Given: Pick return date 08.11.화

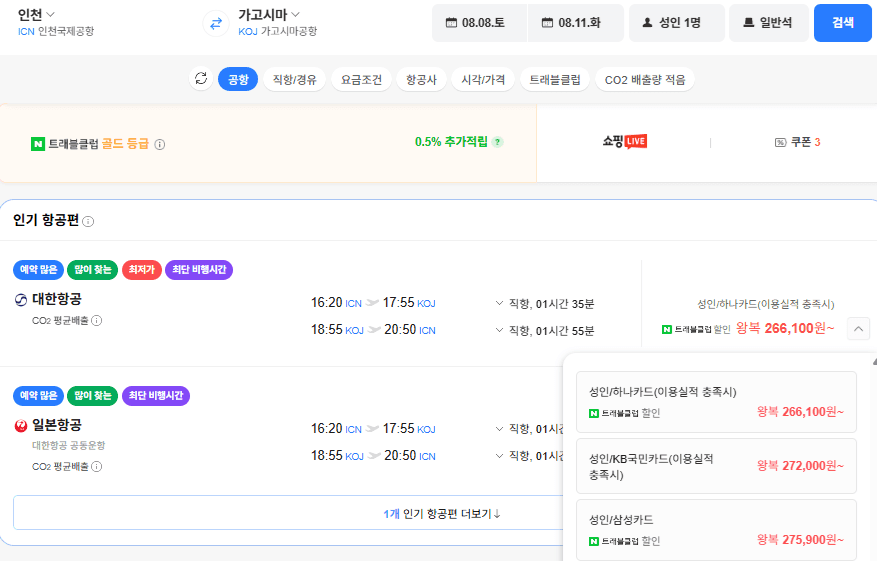Looking at the screenshot, I should click(576, 23).
